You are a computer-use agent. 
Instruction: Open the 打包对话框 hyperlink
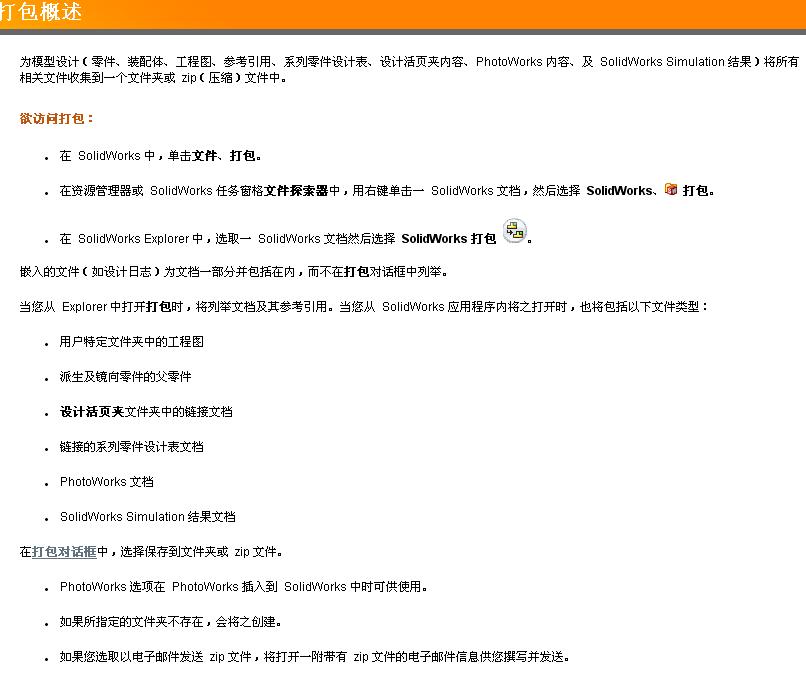point(64,552)
